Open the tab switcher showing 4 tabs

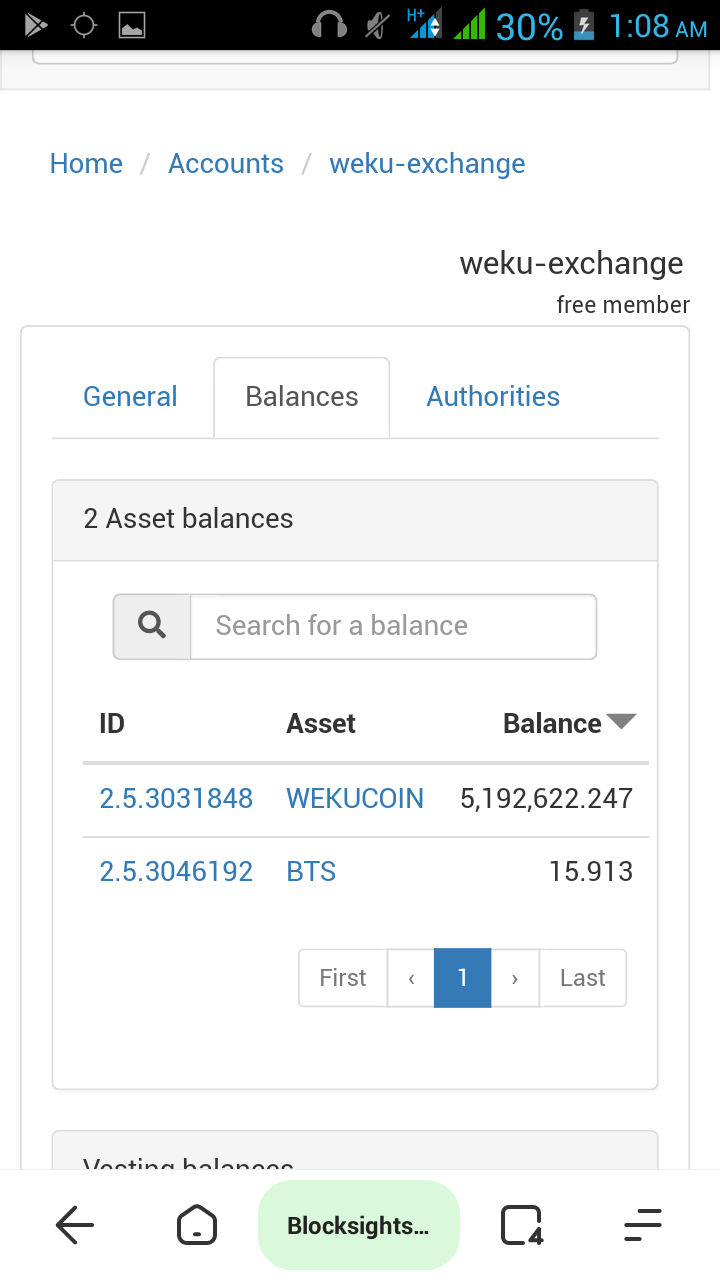point(521,1225)
